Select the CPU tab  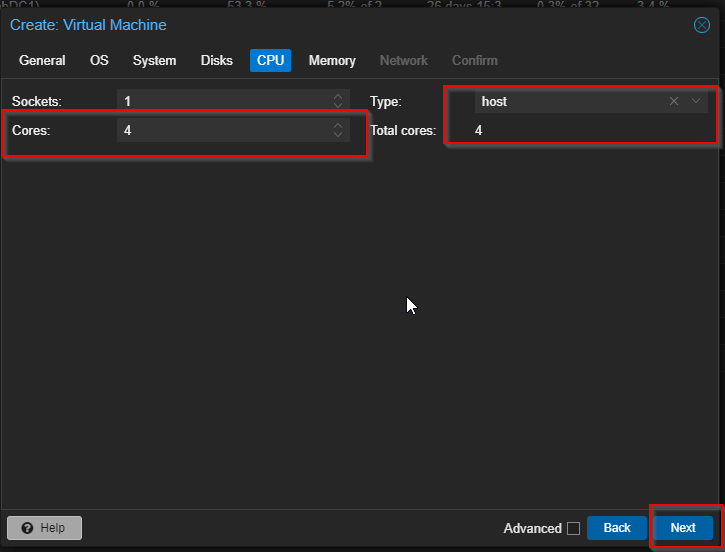click(x=270, y=61)
